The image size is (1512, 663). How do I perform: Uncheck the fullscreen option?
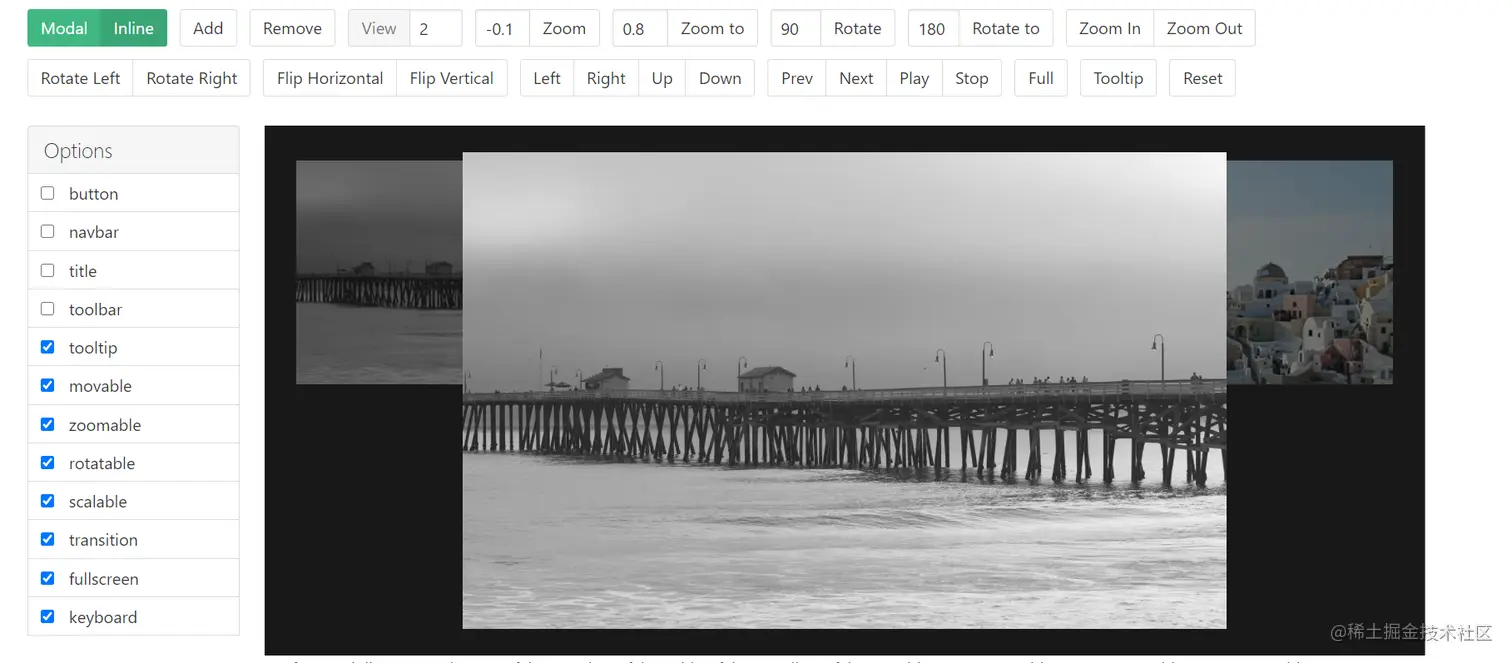click(47, 578)
